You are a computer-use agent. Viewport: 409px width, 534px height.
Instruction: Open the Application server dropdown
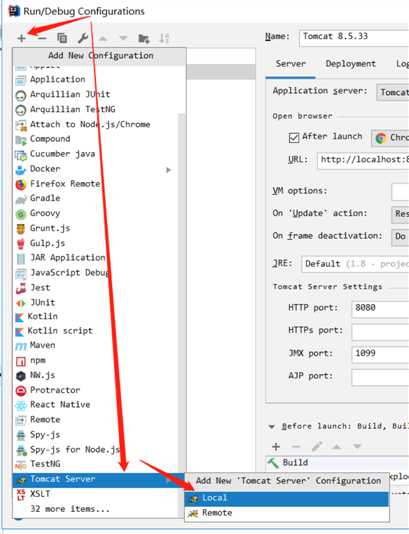click(x=393, y=92)
